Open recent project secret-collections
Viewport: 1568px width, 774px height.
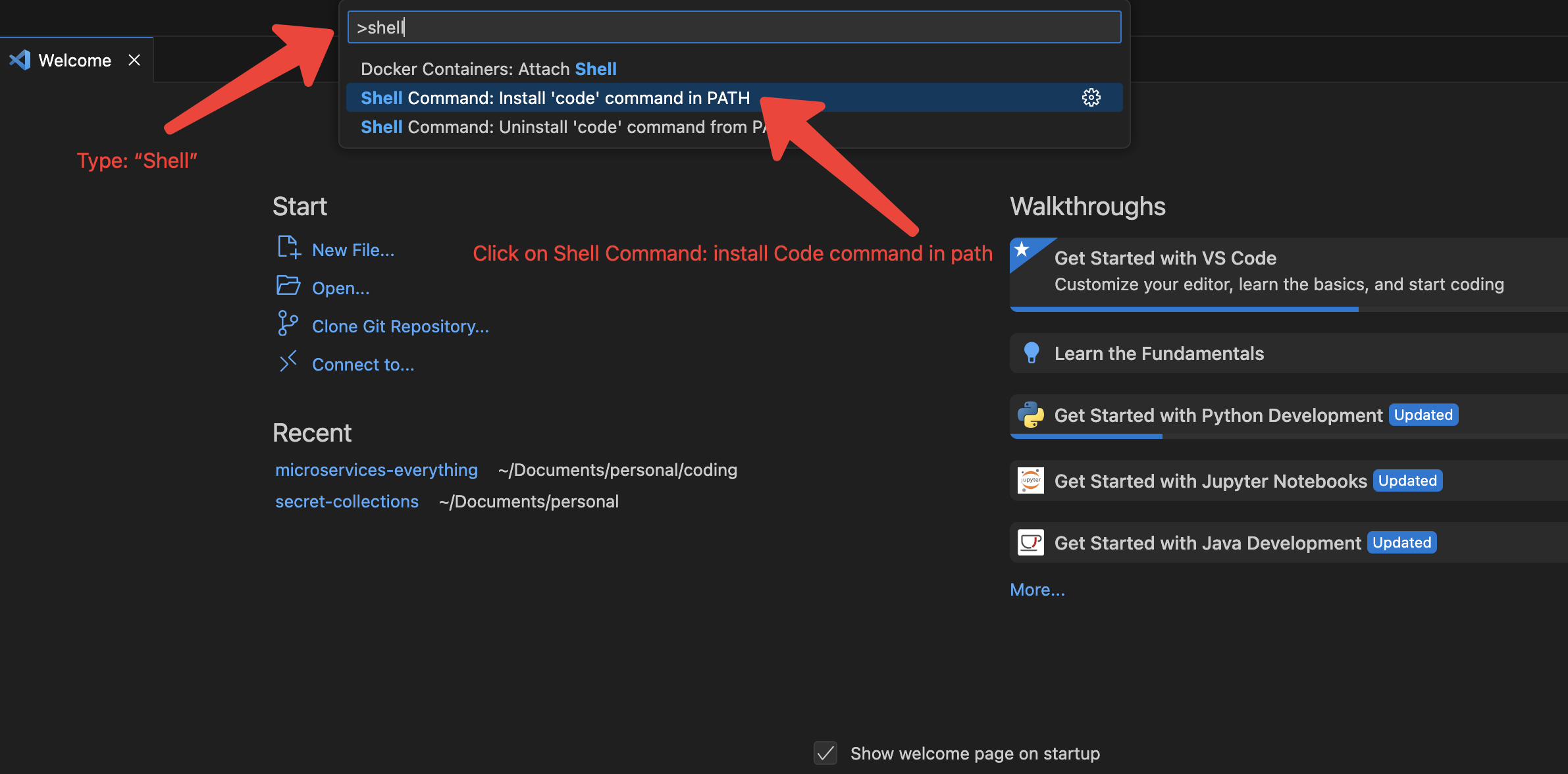tap(347, 502)
